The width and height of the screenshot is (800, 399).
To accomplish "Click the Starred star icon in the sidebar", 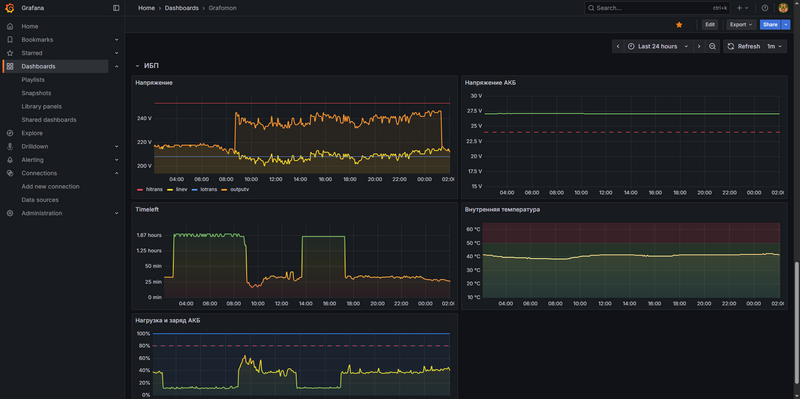I will pyautogui.click(x=10, y=53).
